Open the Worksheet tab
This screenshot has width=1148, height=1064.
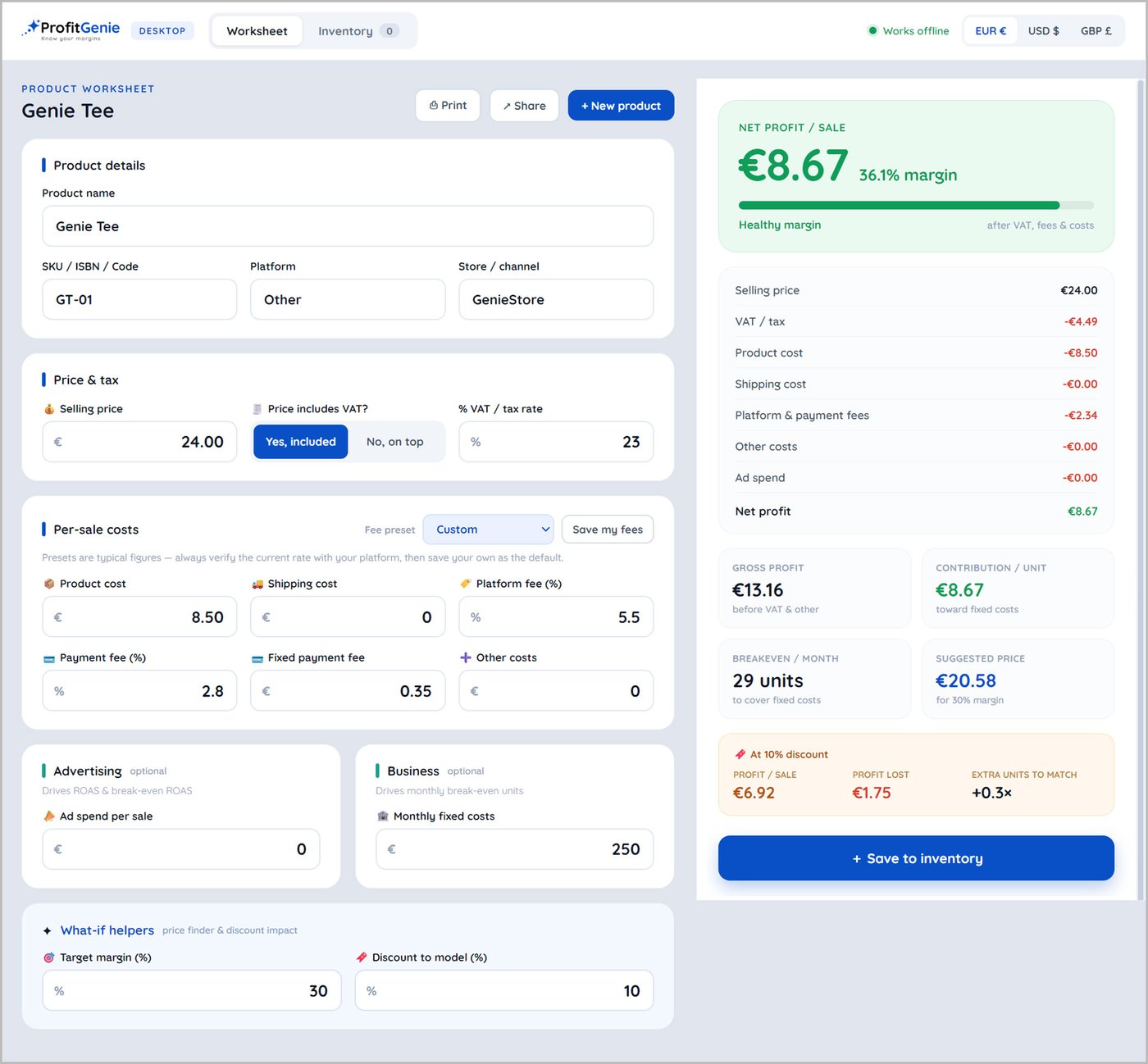[x=257, y=31]
